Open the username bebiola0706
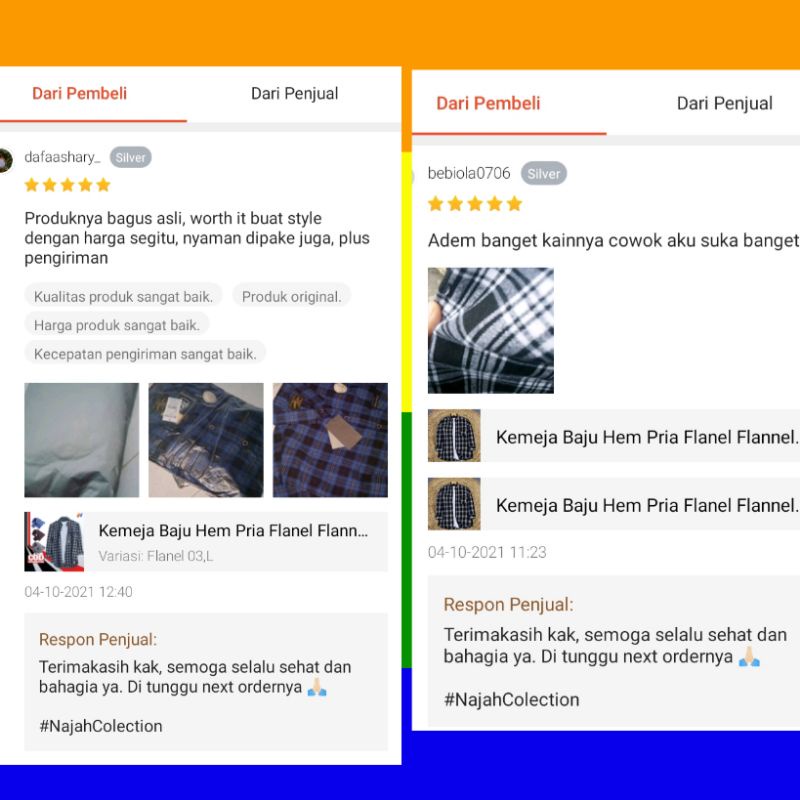Screen dimensions: 800x800 tap(469, 173)
